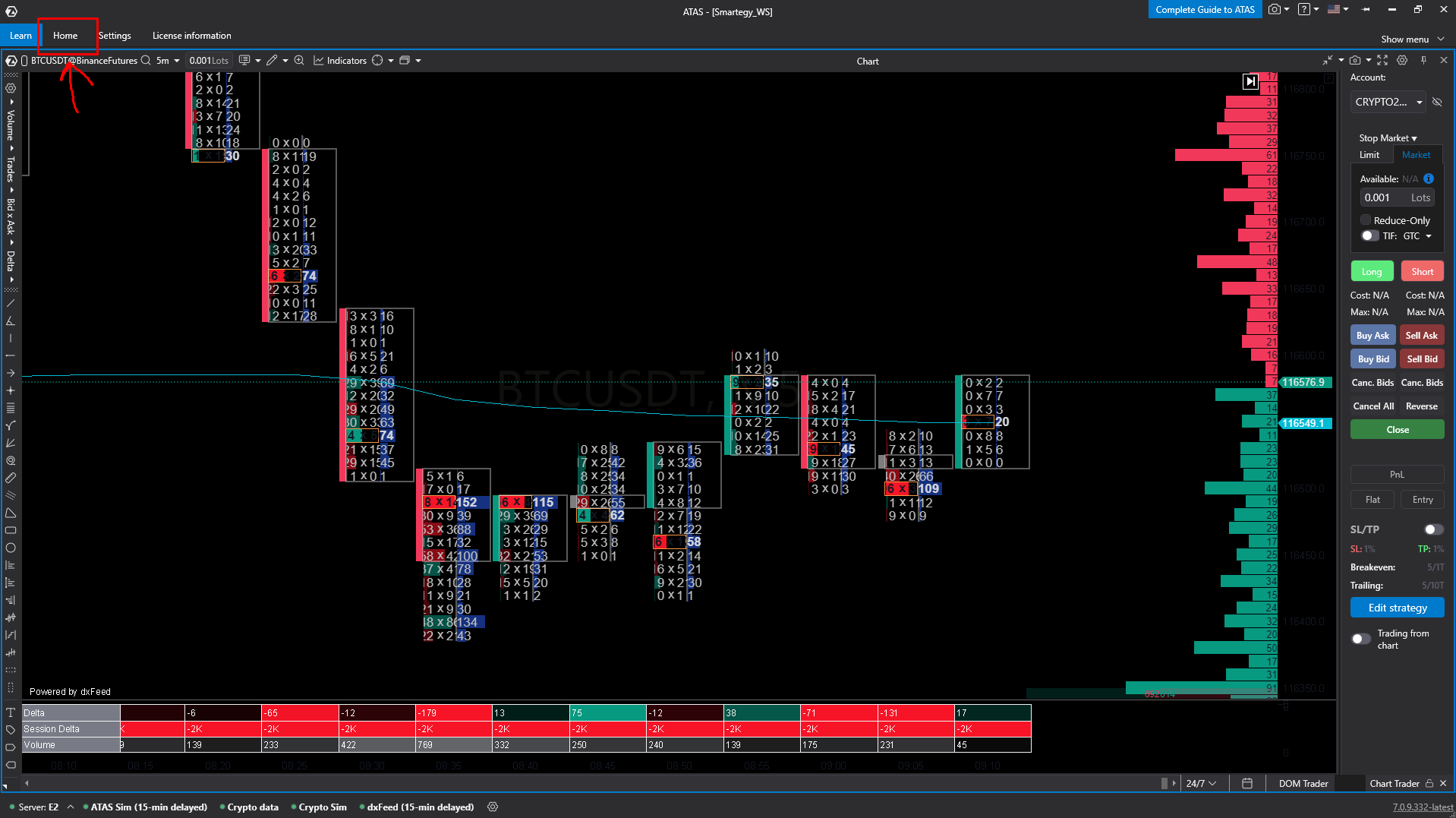Open the Settings menu tab
1456x818 pixels.
click(115, 36)
